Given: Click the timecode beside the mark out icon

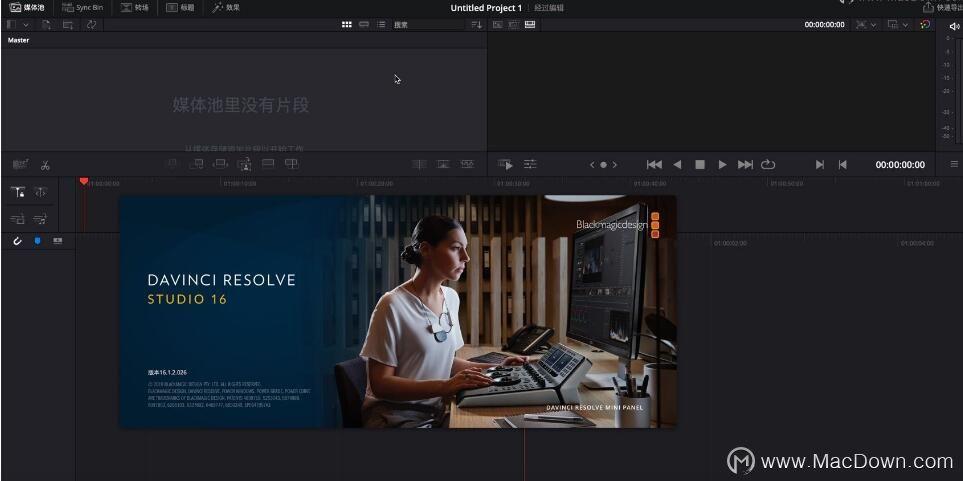Looking at the screenshot, I should point(900,165).
